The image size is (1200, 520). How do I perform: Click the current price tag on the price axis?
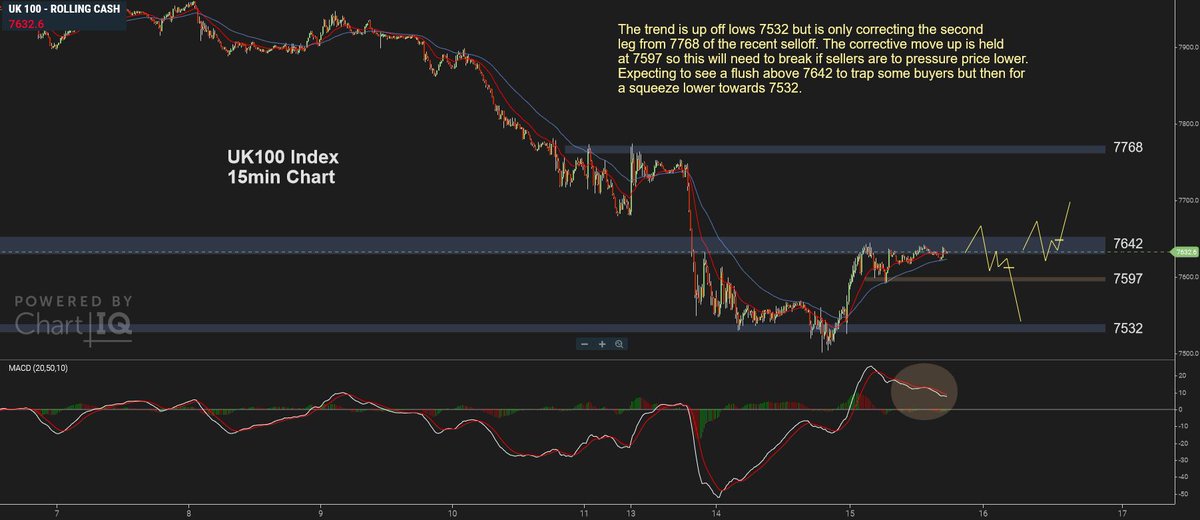pyautogui.click(x=1186, y=252)
